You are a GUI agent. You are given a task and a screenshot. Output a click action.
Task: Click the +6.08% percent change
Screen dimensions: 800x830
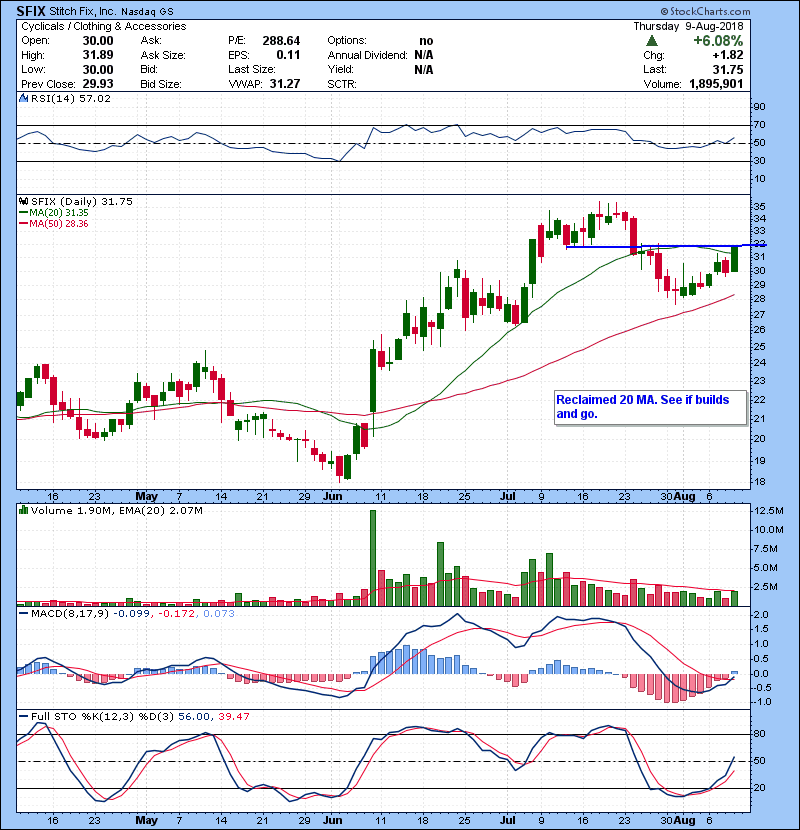click(x=718, y=41)
